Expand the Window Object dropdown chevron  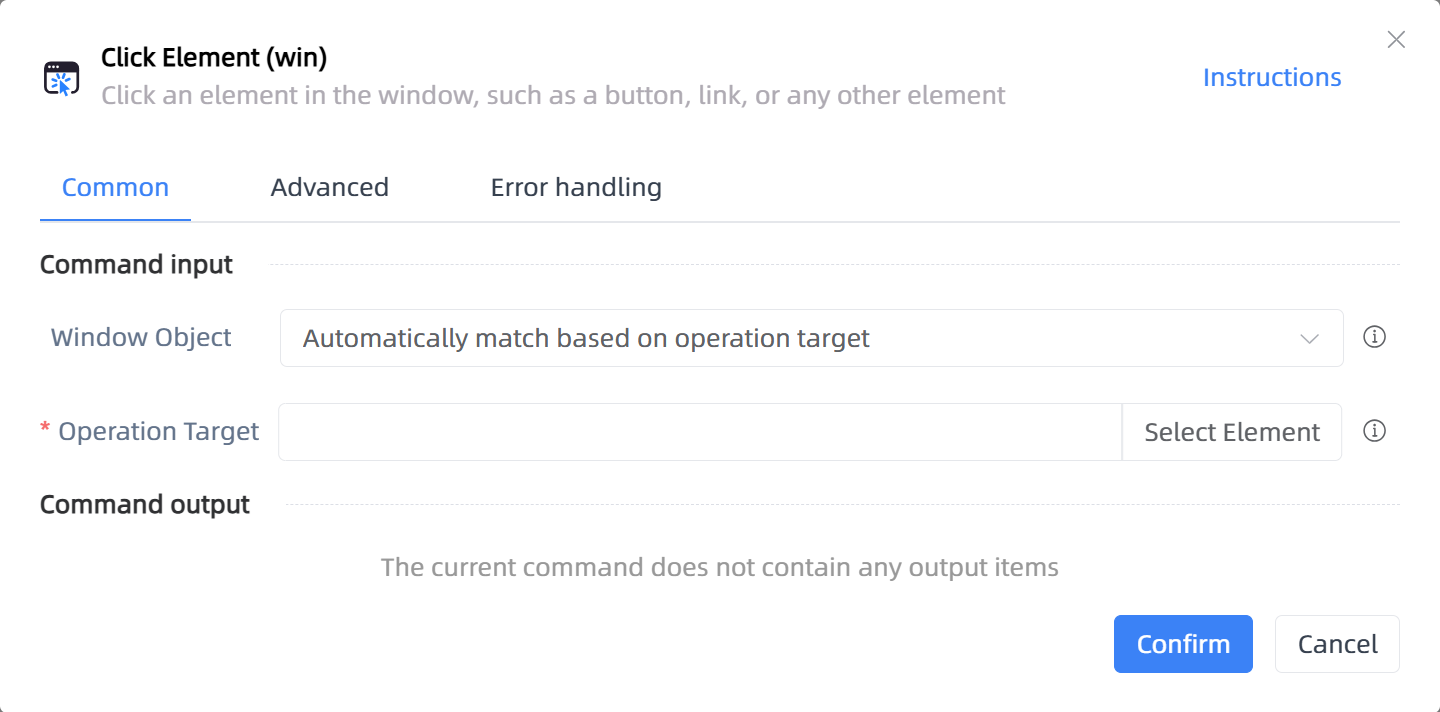(1309, 339)
